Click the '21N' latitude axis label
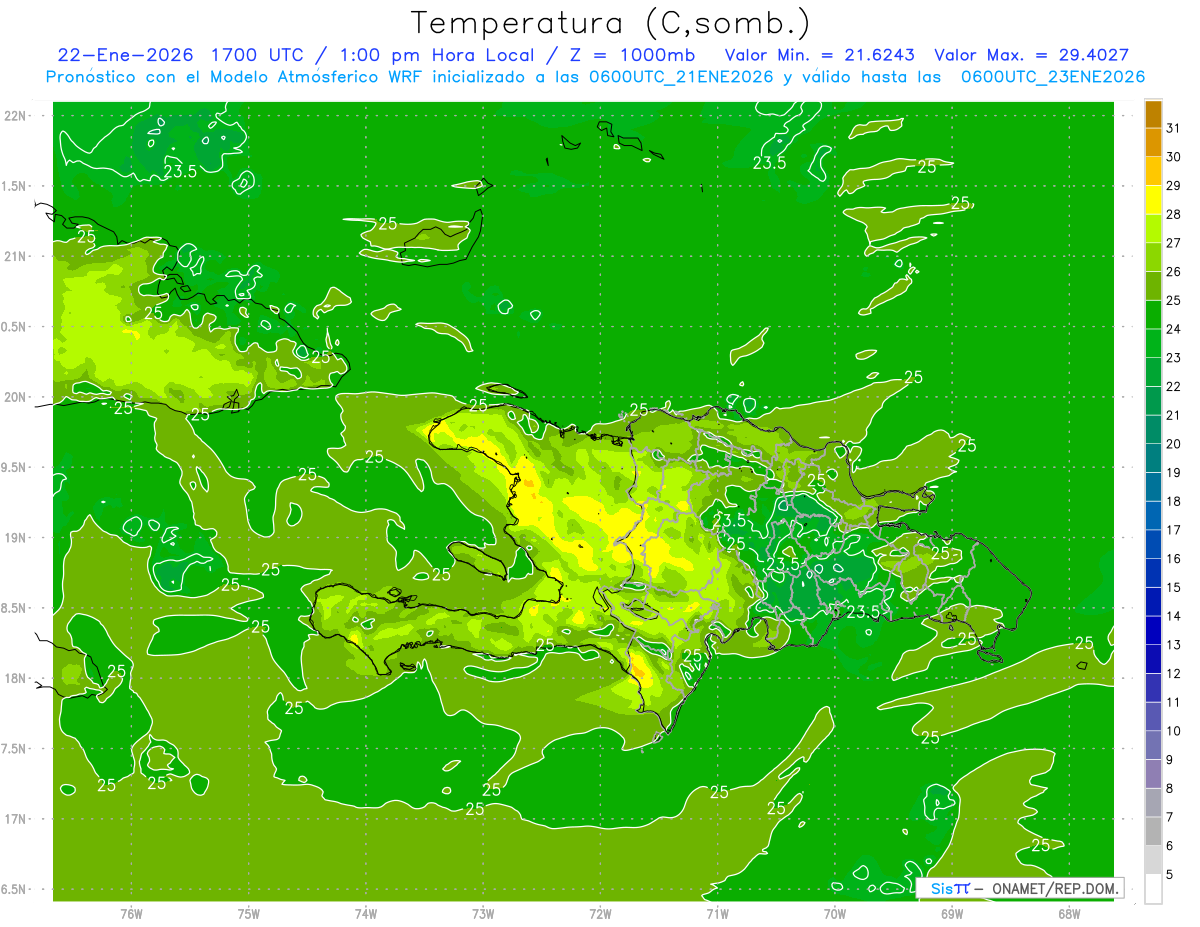1200x927 pixels. [x=17, y=257]
